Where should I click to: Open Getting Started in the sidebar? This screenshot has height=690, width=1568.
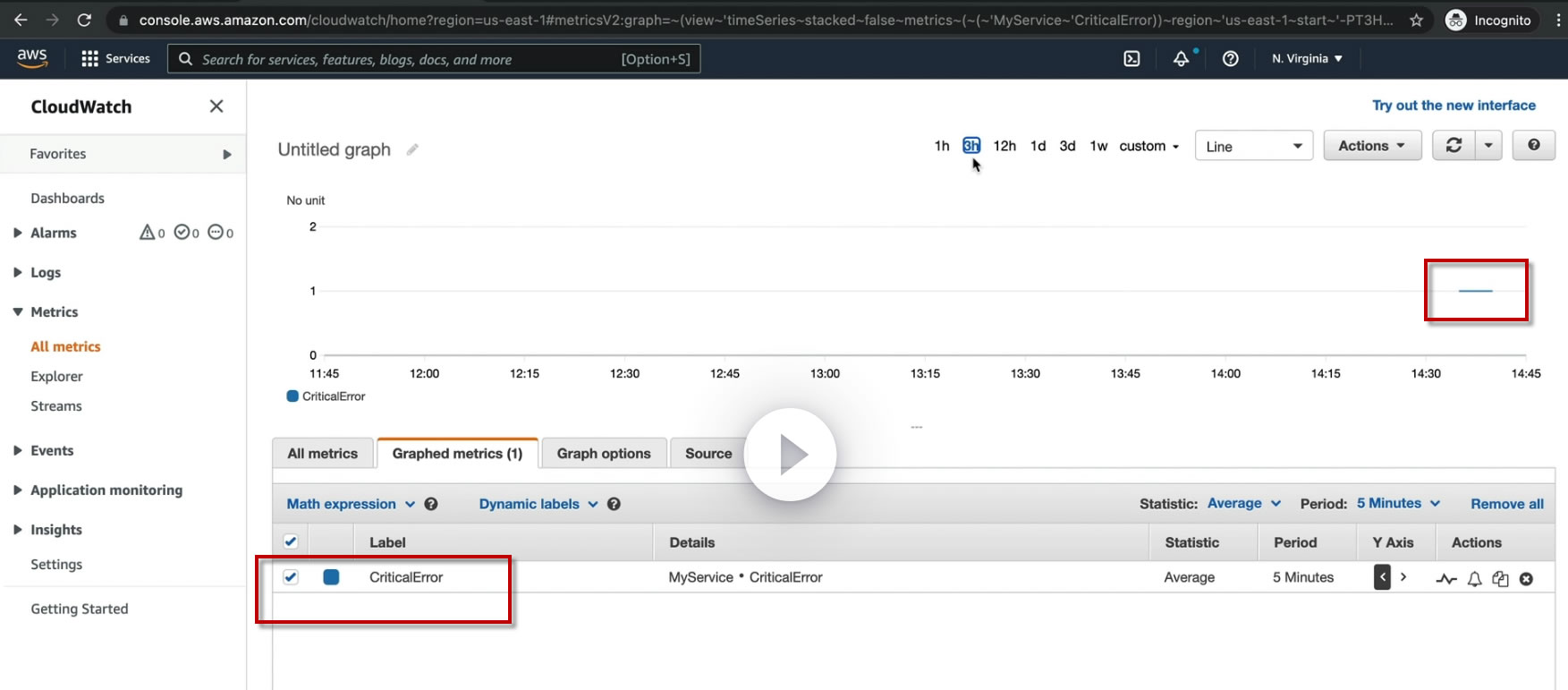[x=80, y=609]
